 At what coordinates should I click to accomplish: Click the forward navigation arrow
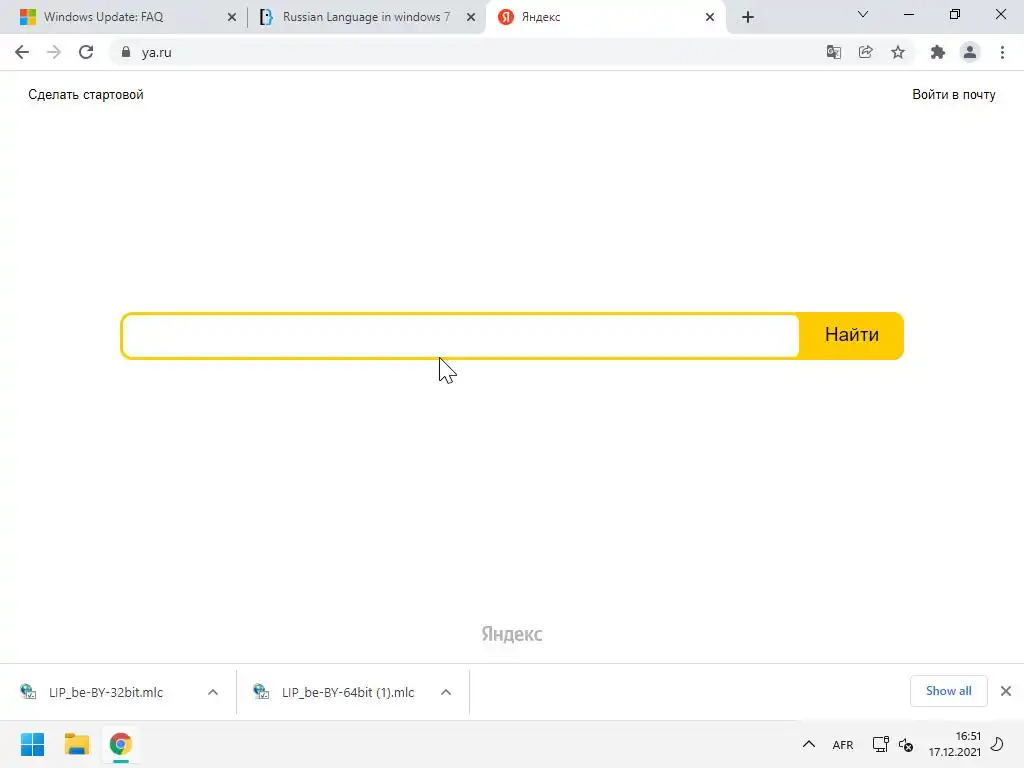(54, 52)
